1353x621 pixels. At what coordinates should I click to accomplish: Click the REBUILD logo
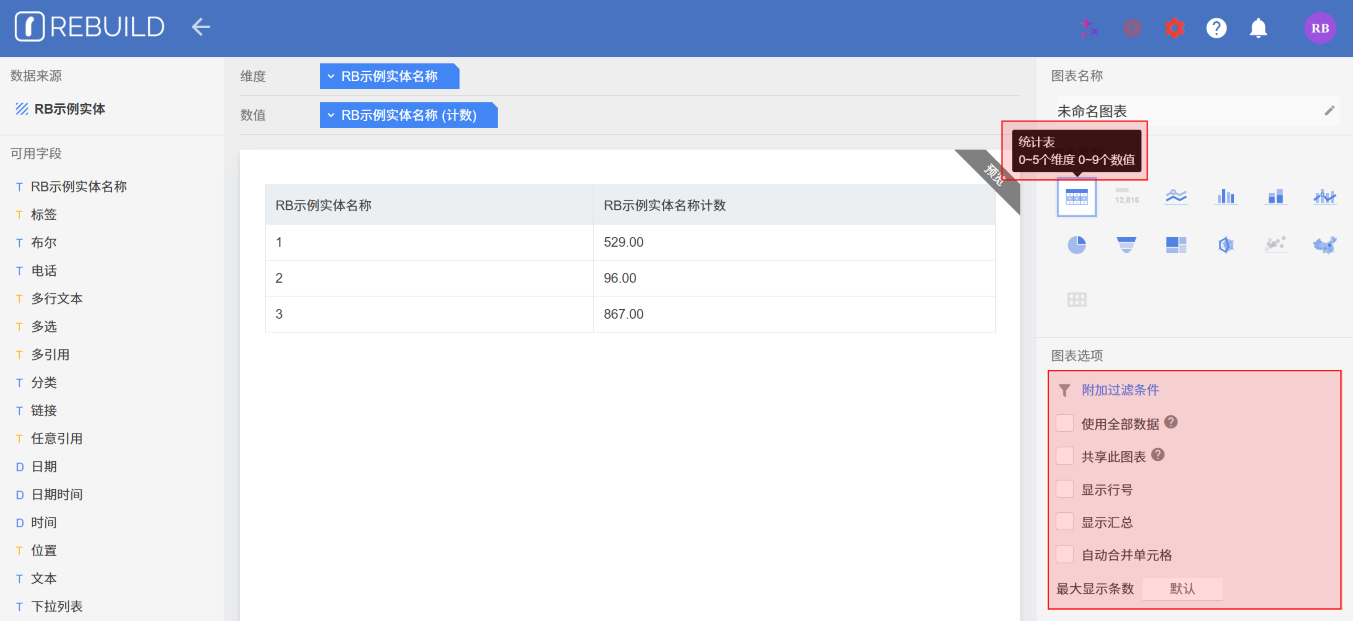point(90,27)
